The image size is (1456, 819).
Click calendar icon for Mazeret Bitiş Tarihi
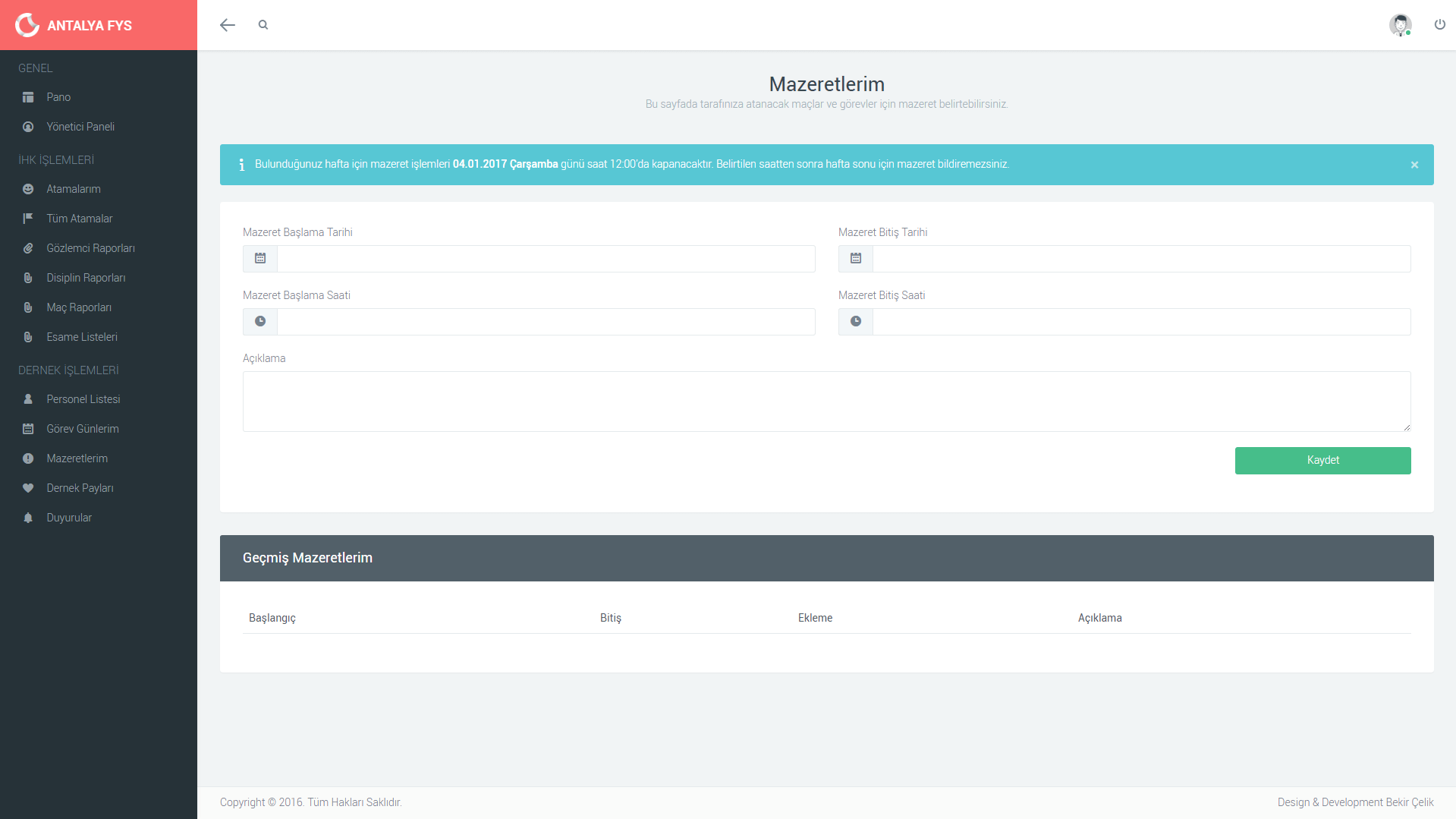coord(856,259)
